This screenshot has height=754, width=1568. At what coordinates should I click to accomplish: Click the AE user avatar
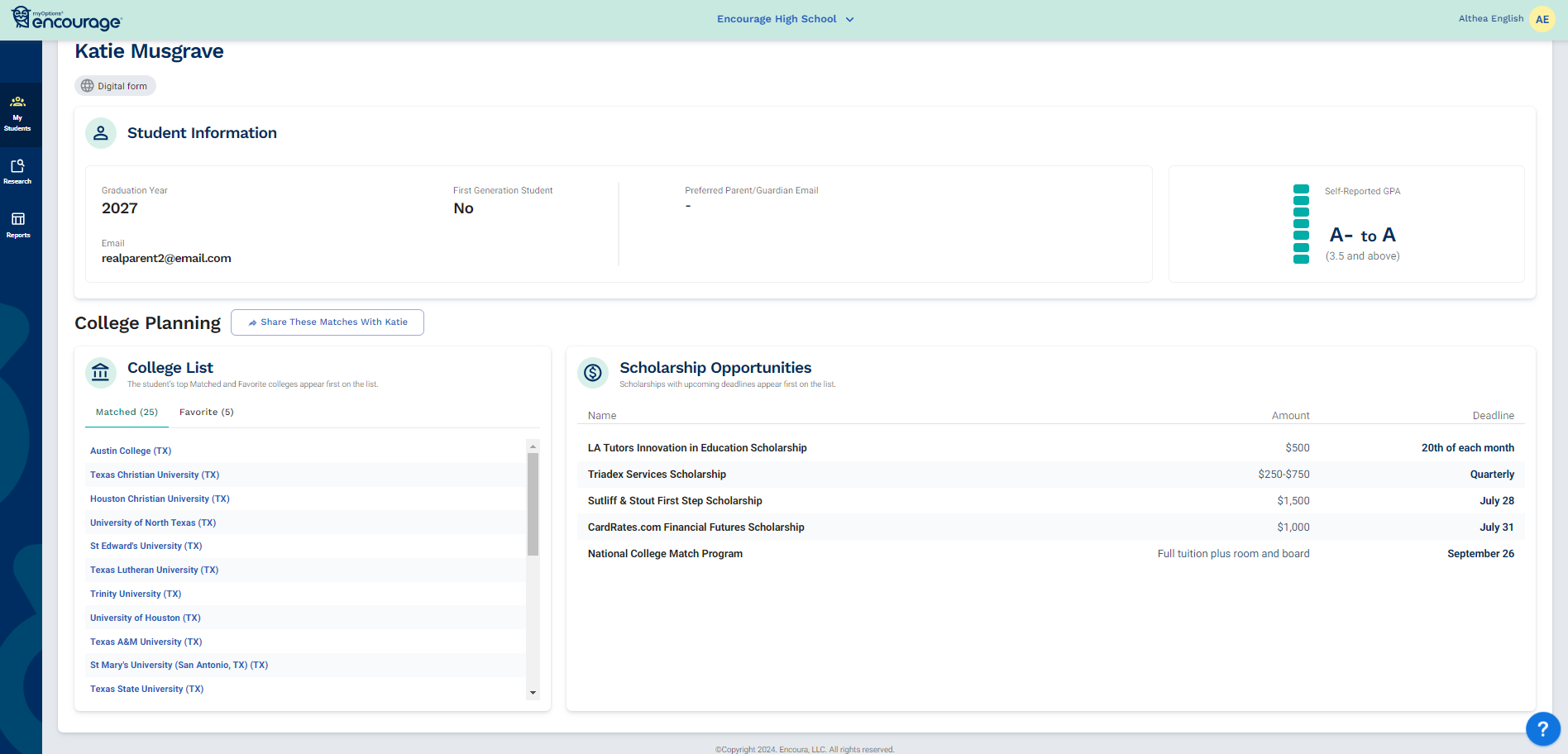click(1542, 19)
